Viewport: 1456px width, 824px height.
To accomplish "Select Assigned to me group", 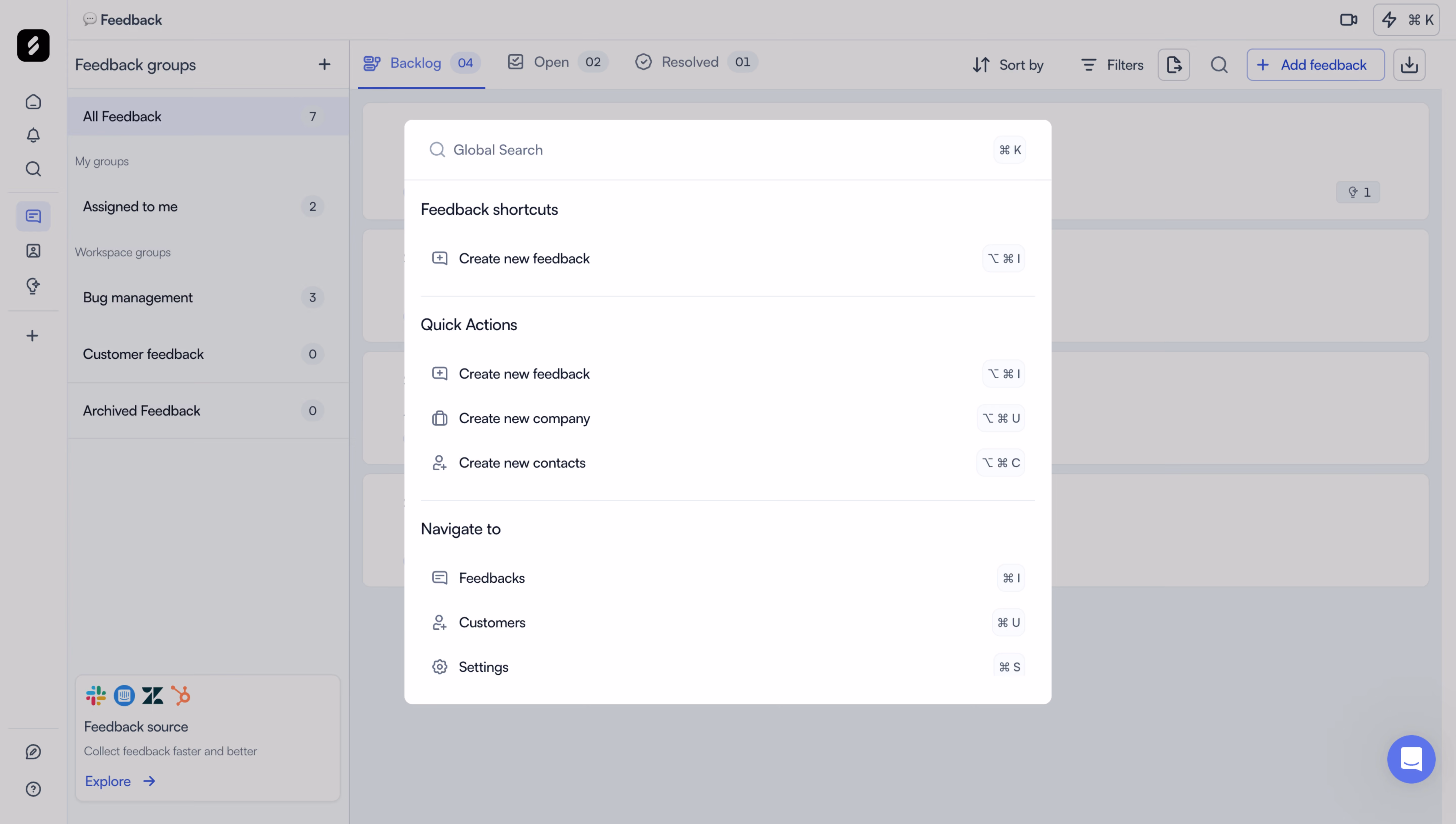I will [208, 207].
